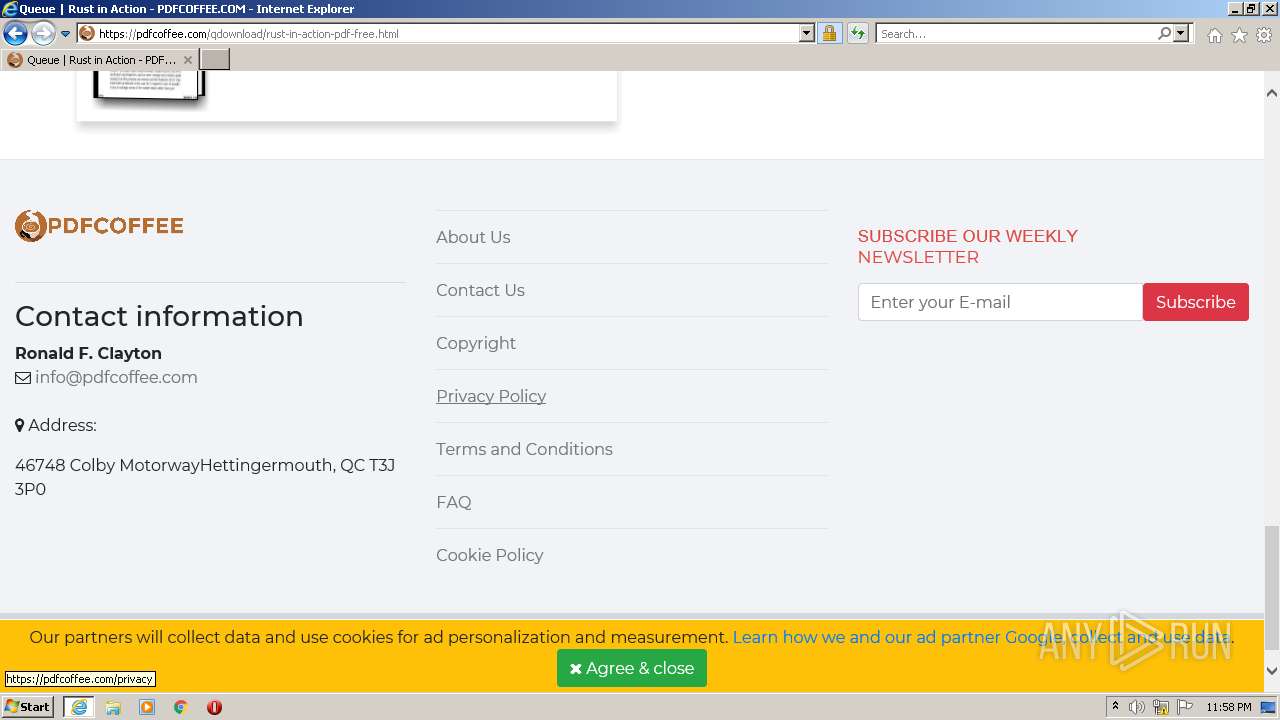Open the search provider dropdown arrow
1280x720 pixels.
[x=1181, y=33]
